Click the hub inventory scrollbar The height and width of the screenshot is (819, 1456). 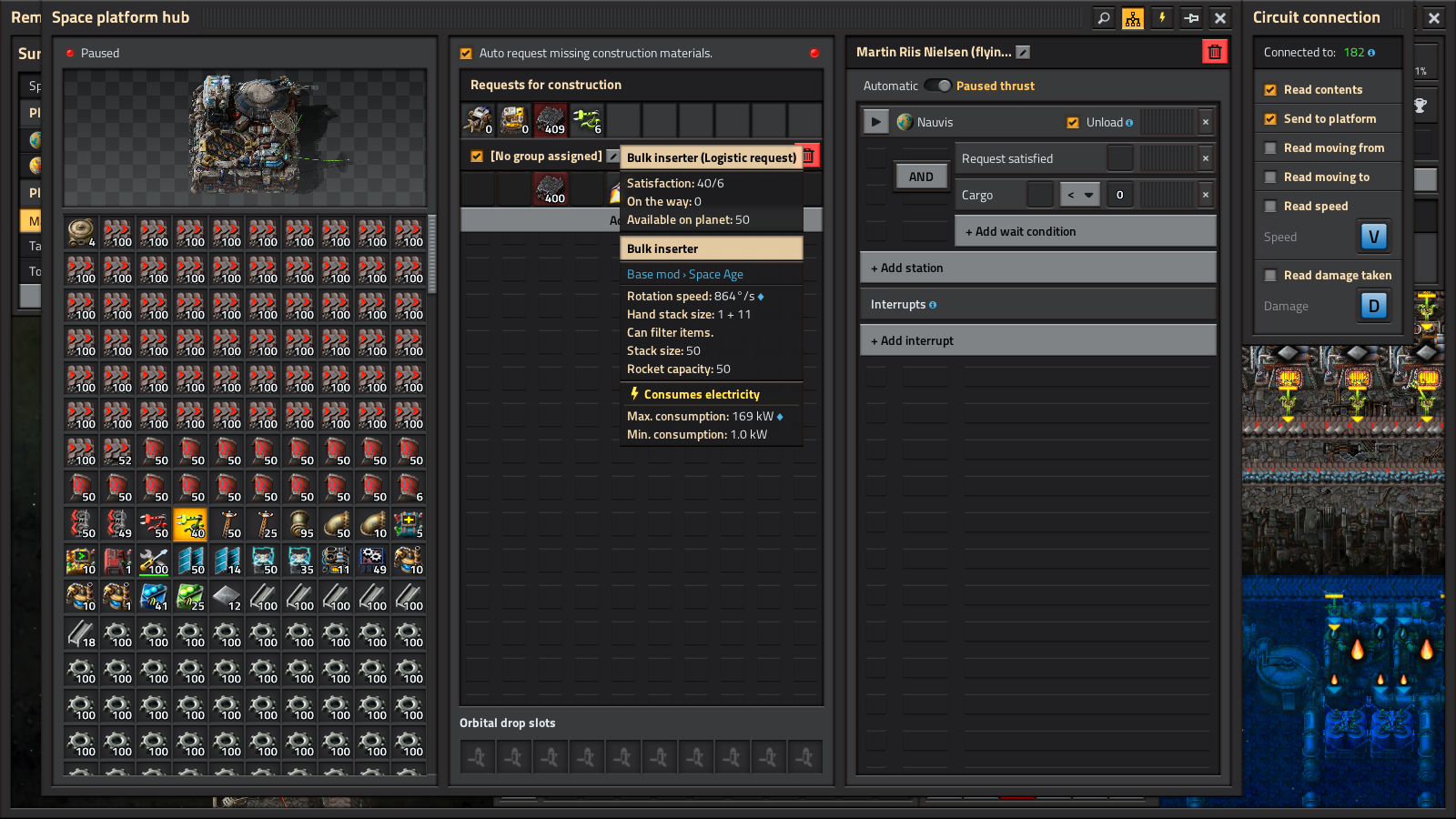coord(432,255)
